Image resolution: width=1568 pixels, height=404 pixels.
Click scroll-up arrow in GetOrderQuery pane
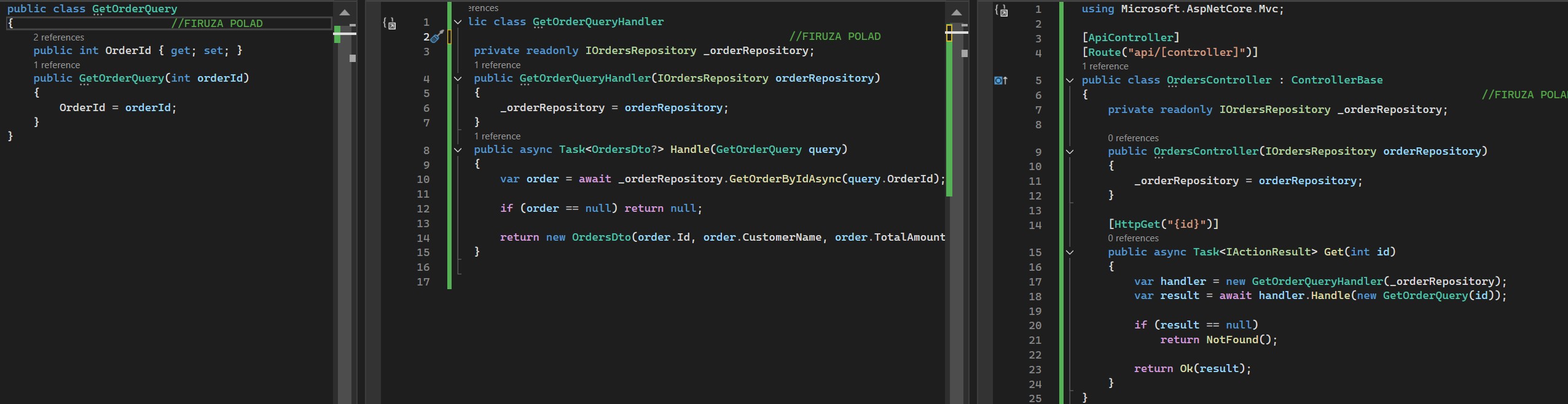point(345,12)
